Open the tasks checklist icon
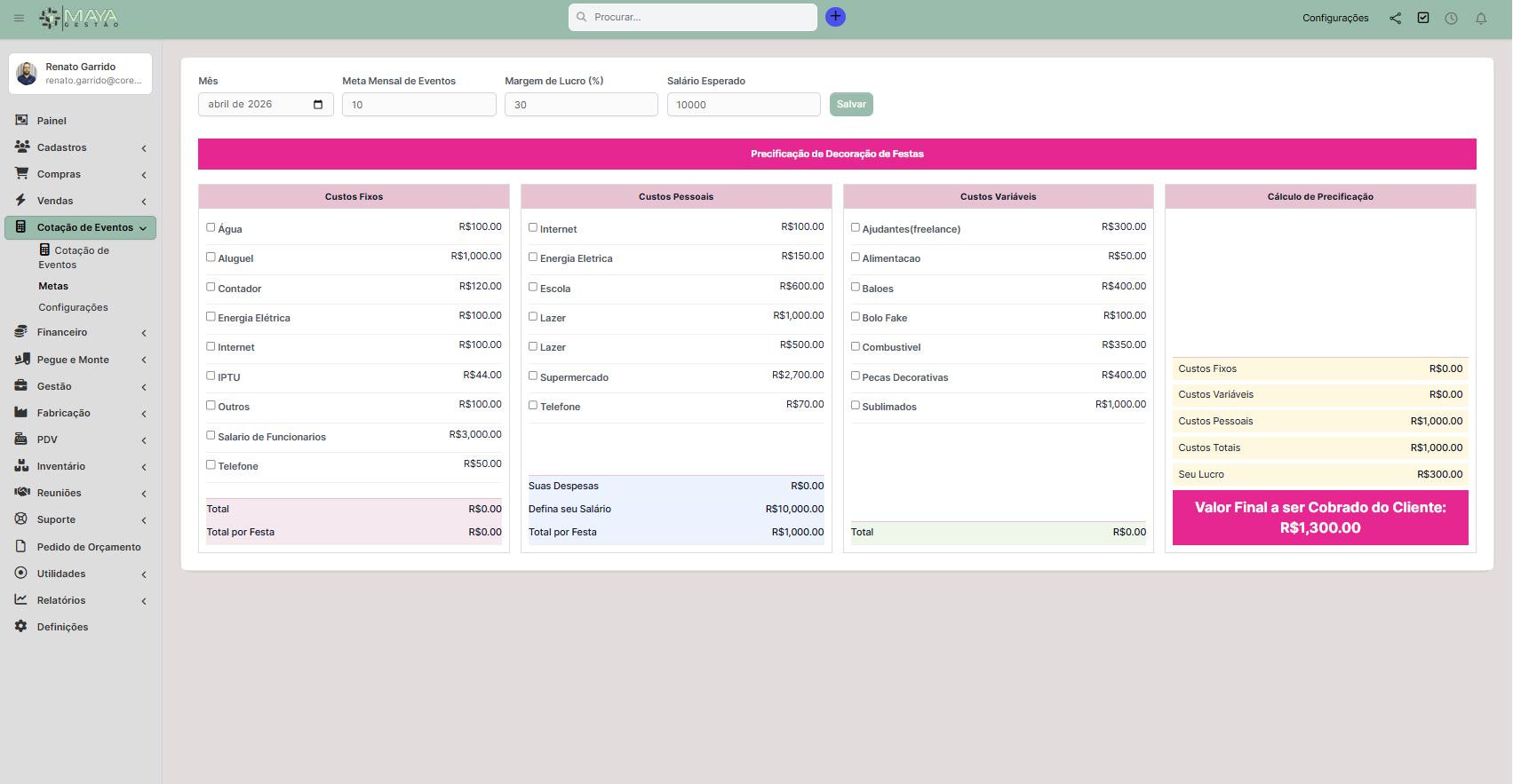The image size is (1513, 784). pos(1423,18)
